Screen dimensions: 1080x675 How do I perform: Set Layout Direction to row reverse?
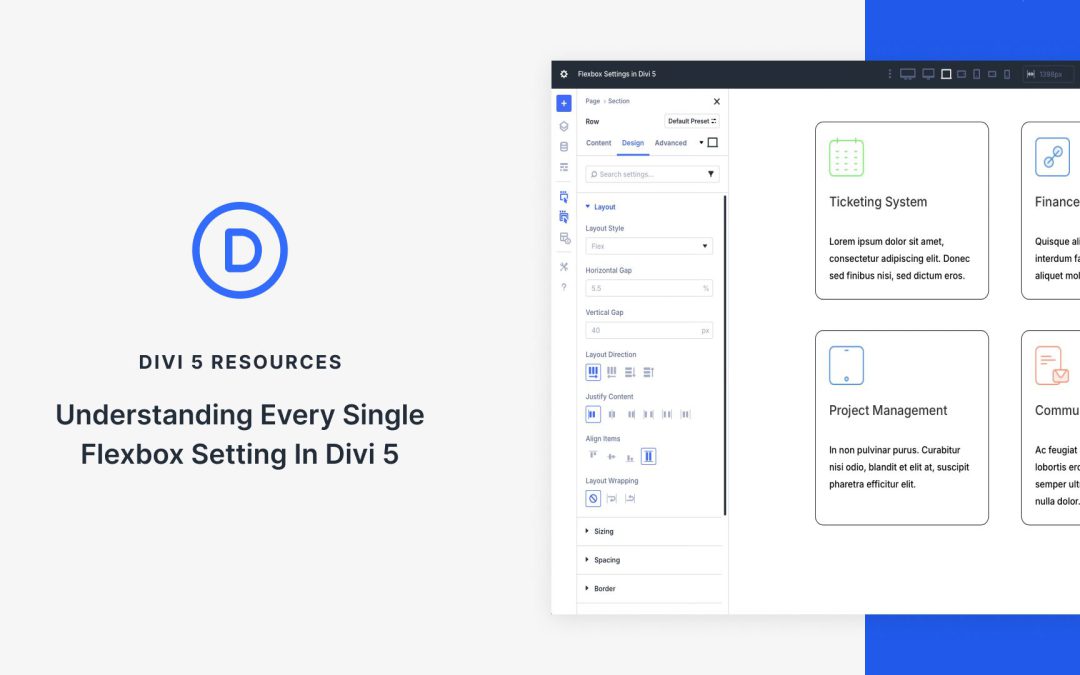click(612, 373)
